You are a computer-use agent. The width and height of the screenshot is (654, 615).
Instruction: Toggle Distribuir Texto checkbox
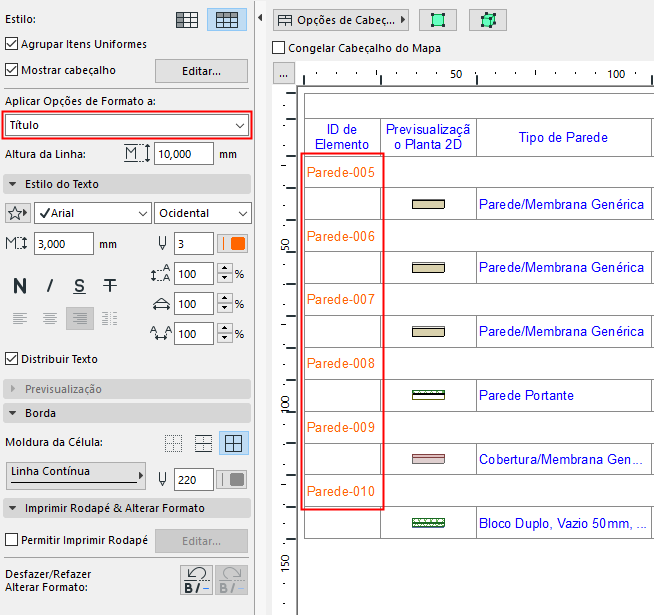11,358
